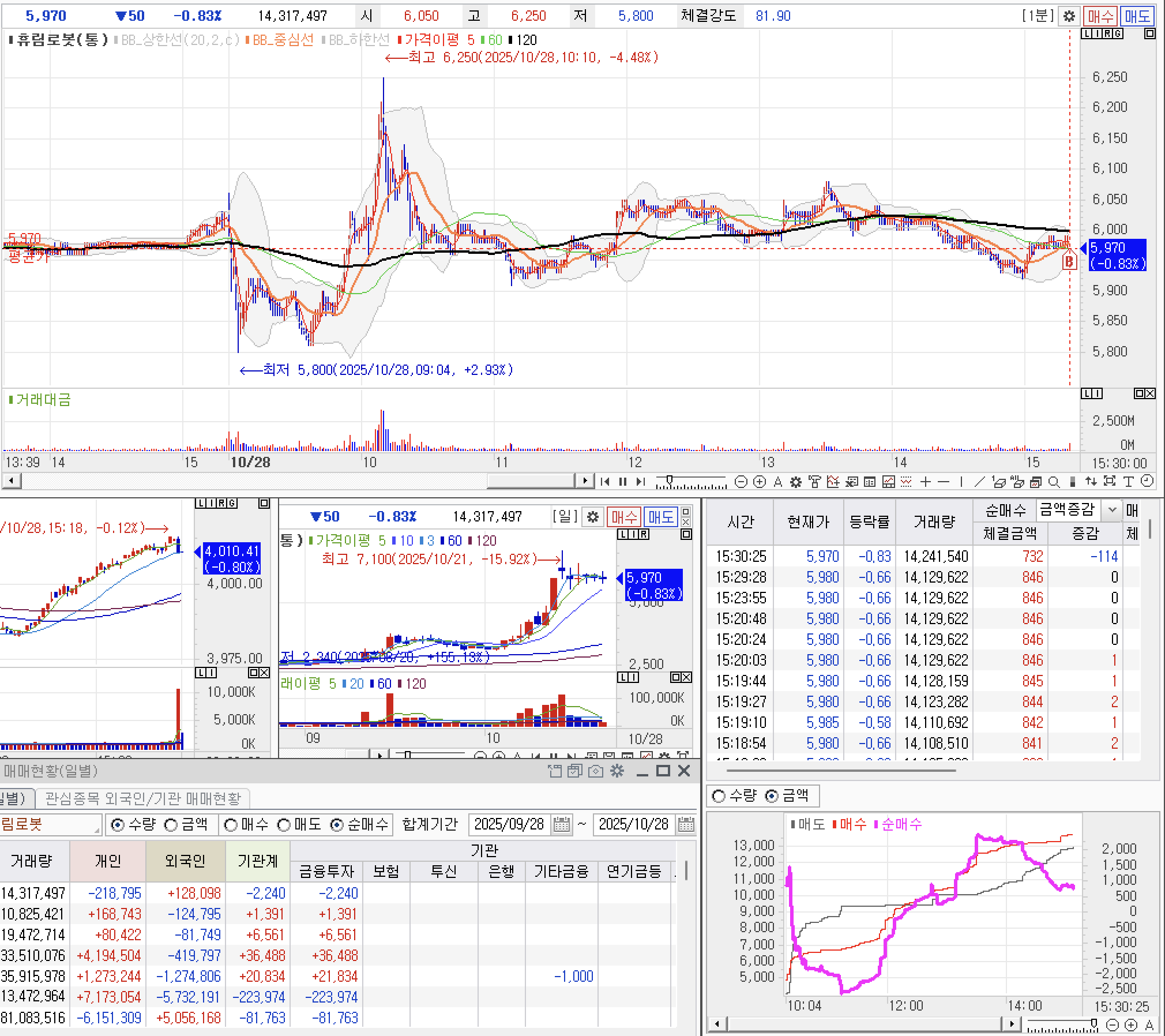This screenshot has width=1165, height=1036.
Task: Pause chart playback with the pause button
Action: click(x=623, y=482)
